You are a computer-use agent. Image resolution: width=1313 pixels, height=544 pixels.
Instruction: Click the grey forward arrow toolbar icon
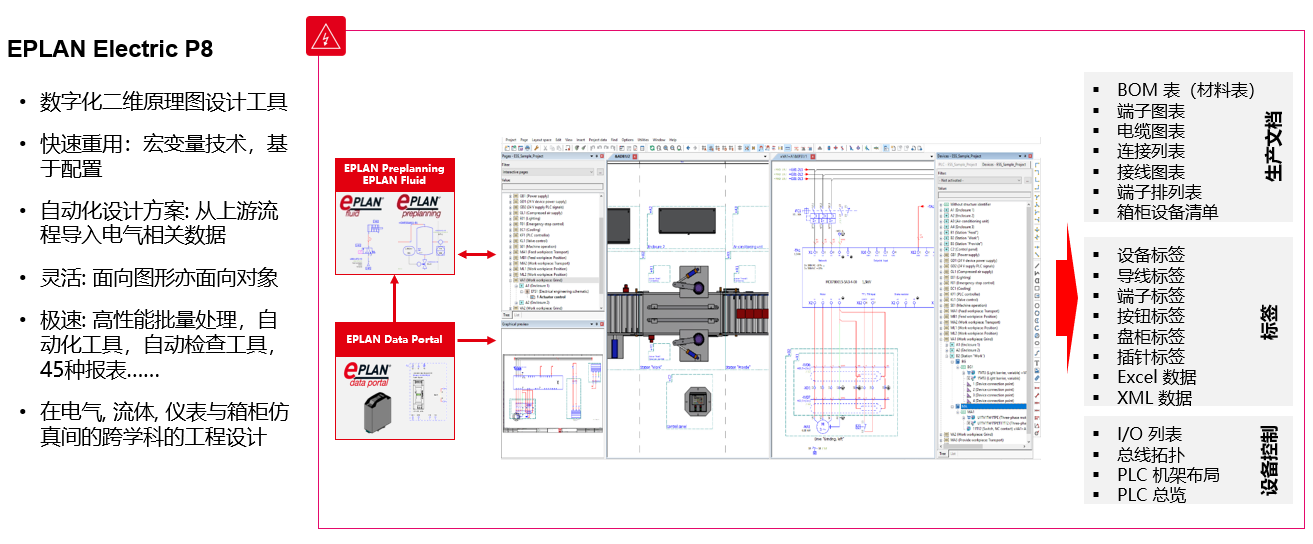(695, 148)
